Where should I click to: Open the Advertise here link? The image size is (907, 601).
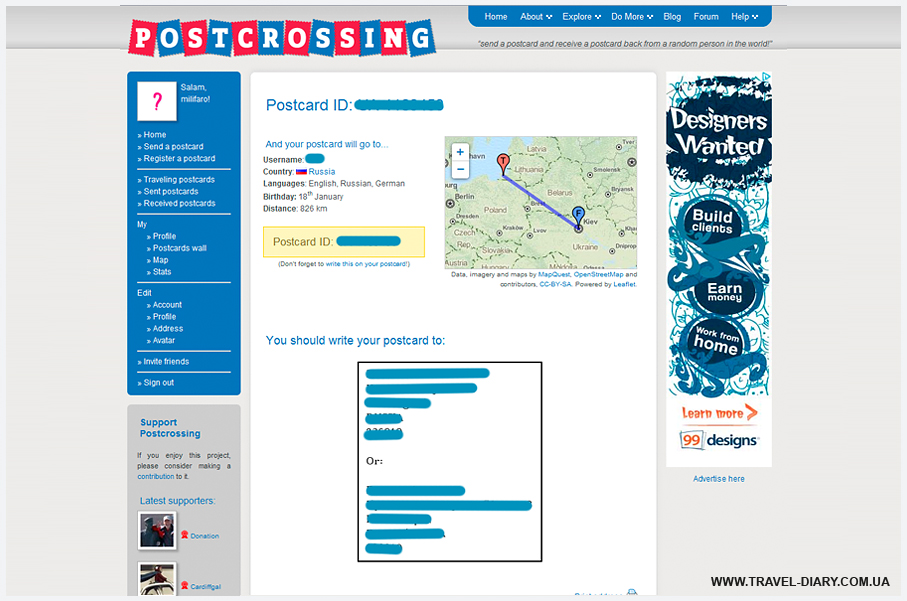point(719,479)
